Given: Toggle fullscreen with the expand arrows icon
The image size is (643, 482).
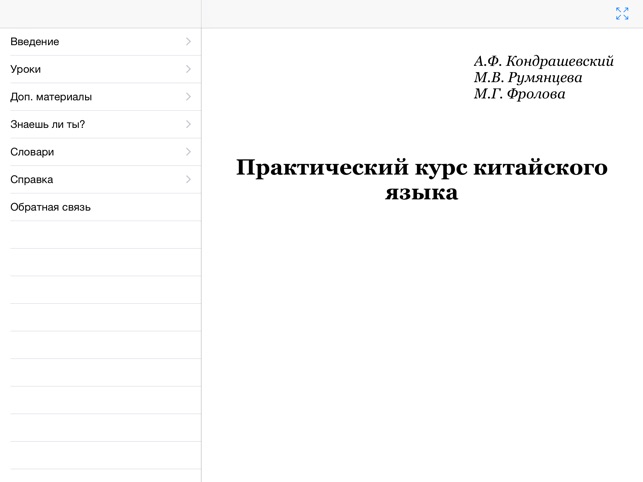Looking at the screenshot, I should [622, 14].
